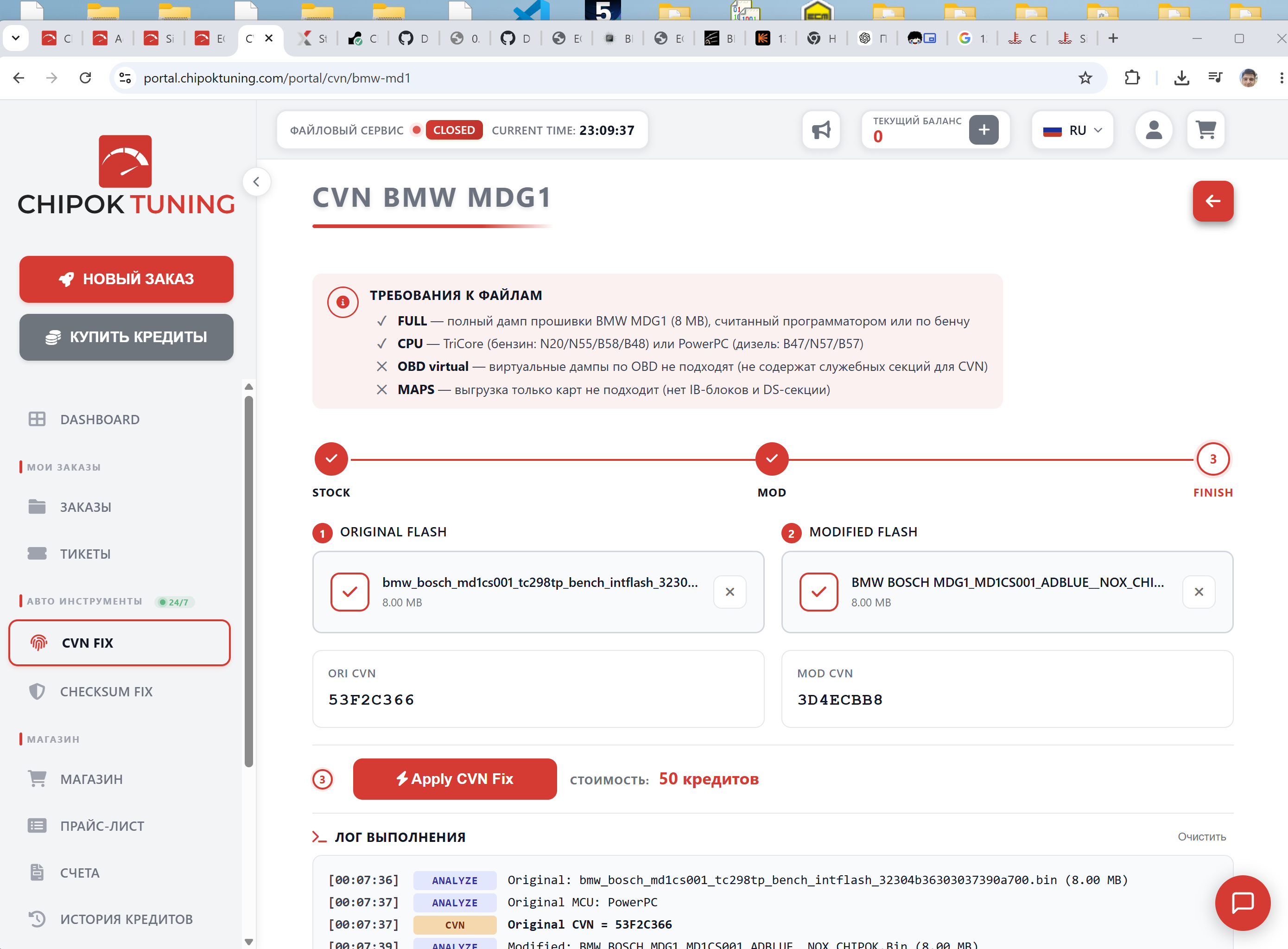1288x949 pixels.
Task: Click Очистить to clear the log
Action: (x=1202, y=837)
